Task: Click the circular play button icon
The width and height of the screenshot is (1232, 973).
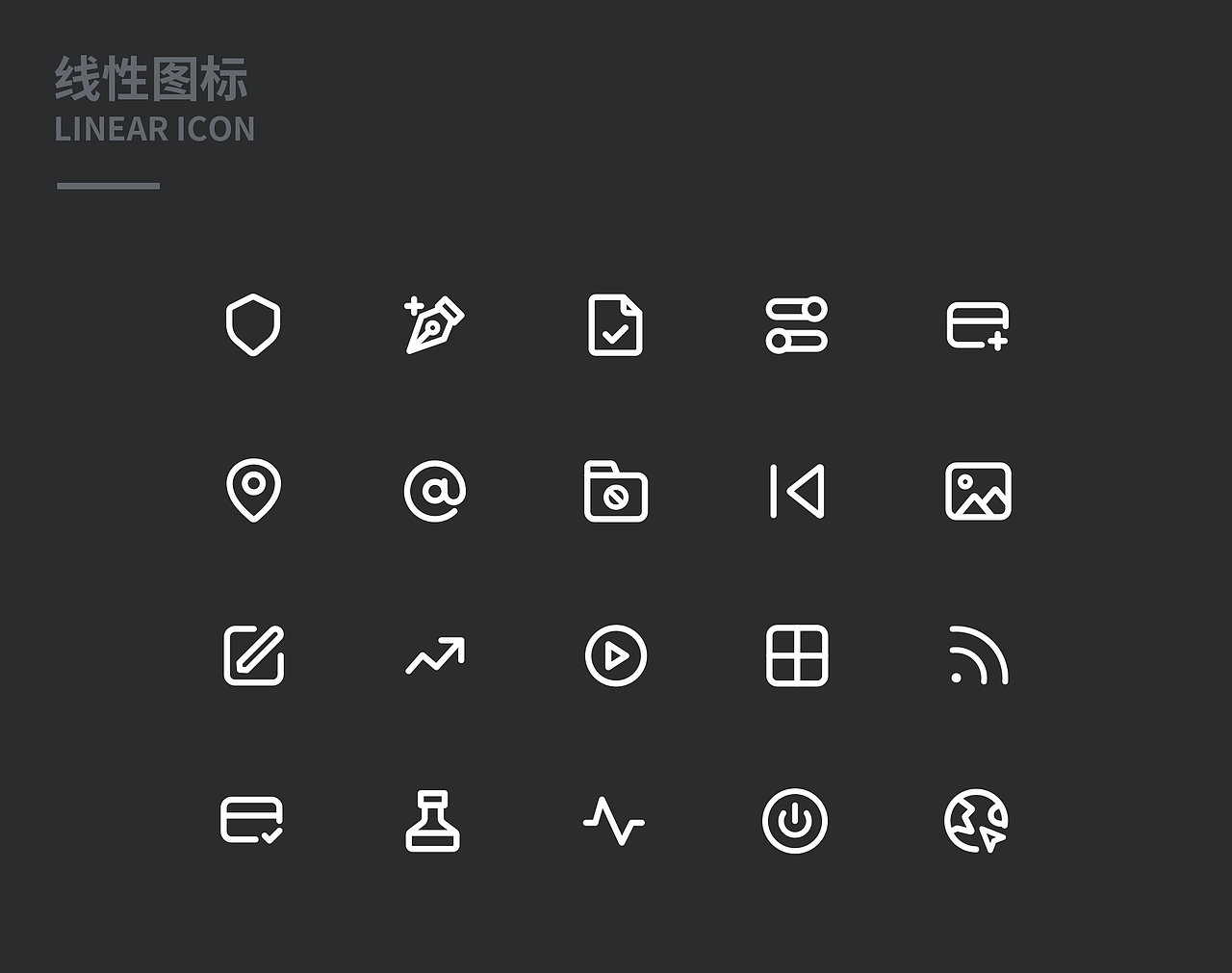Action: coord(616,655)
